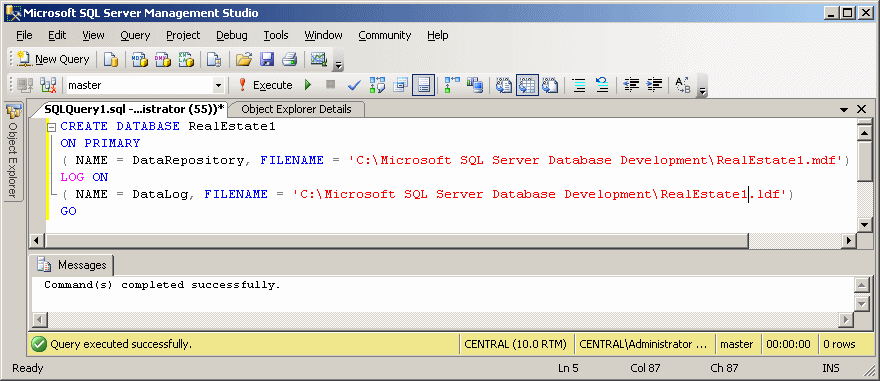Screen dimensions: 880x381
Task: Open a new Database Engine Query
Action: pos(111,59)
